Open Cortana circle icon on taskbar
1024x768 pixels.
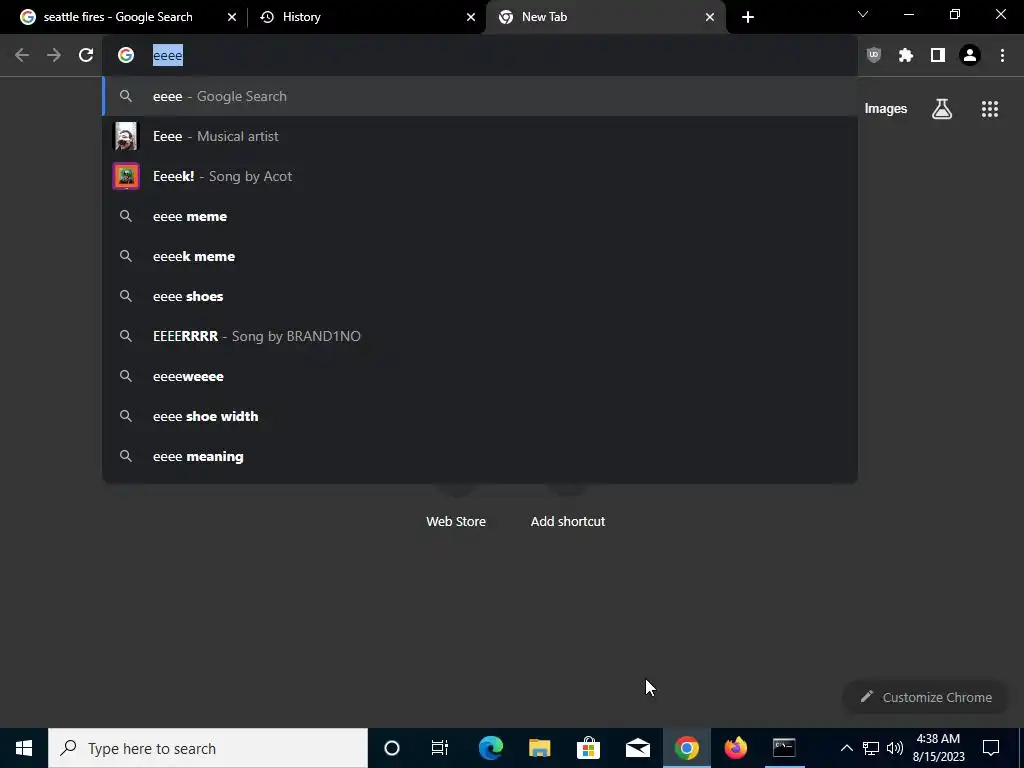(392, 748)
